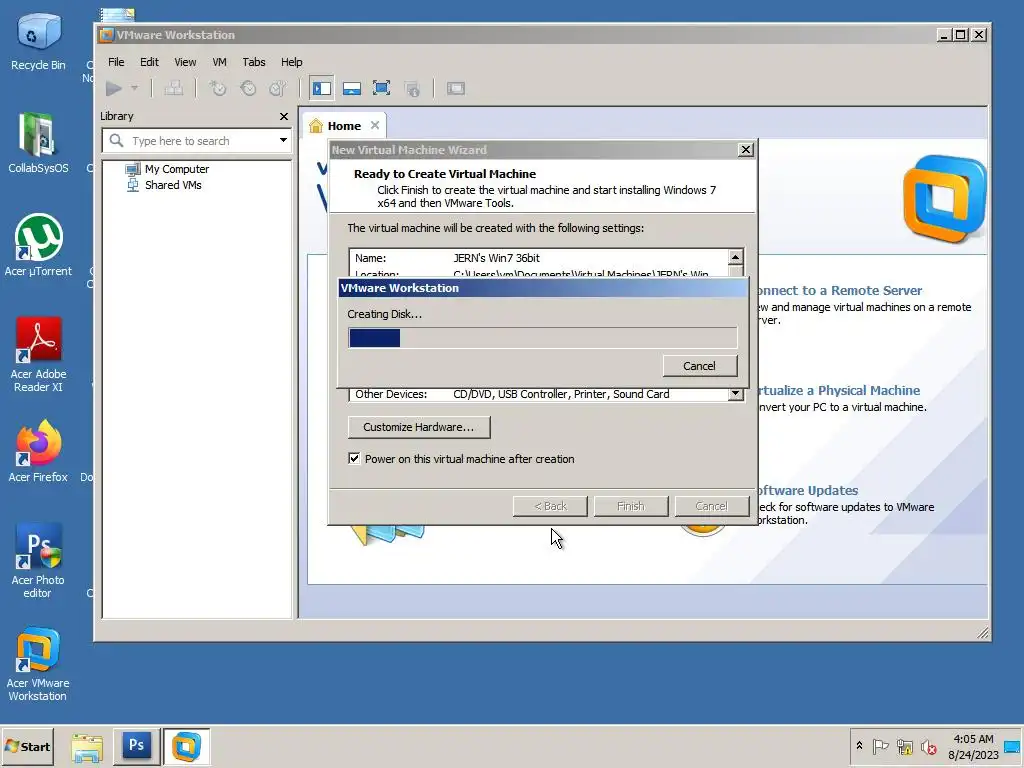1024x768 pixels.
Task: Click the taskbar clock showing 4:05 AM
Action: 973,746
